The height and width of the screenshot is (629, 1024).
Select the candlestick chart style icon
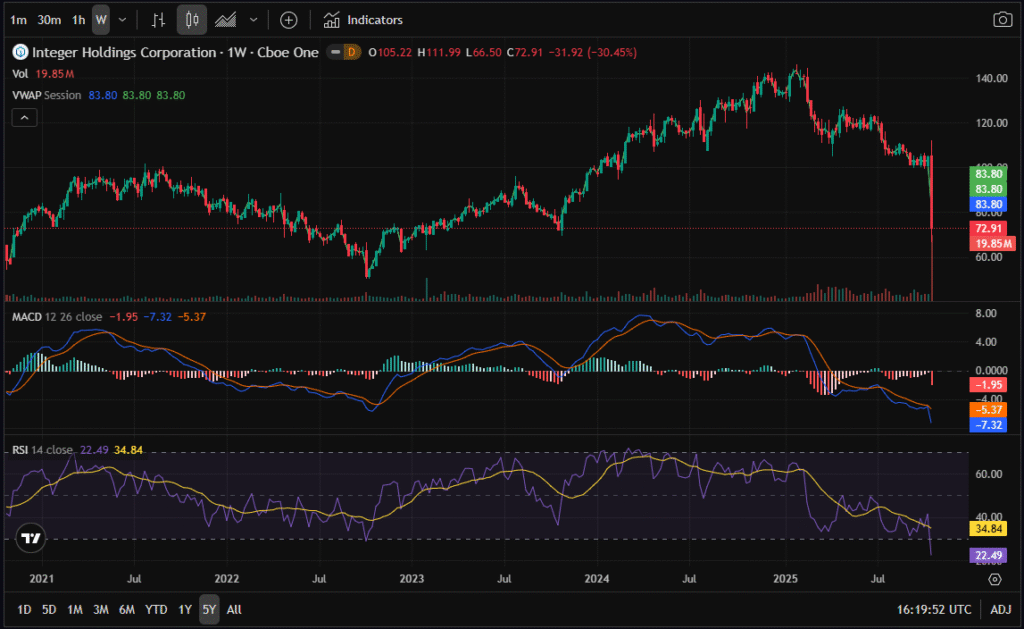coord(193,19)
